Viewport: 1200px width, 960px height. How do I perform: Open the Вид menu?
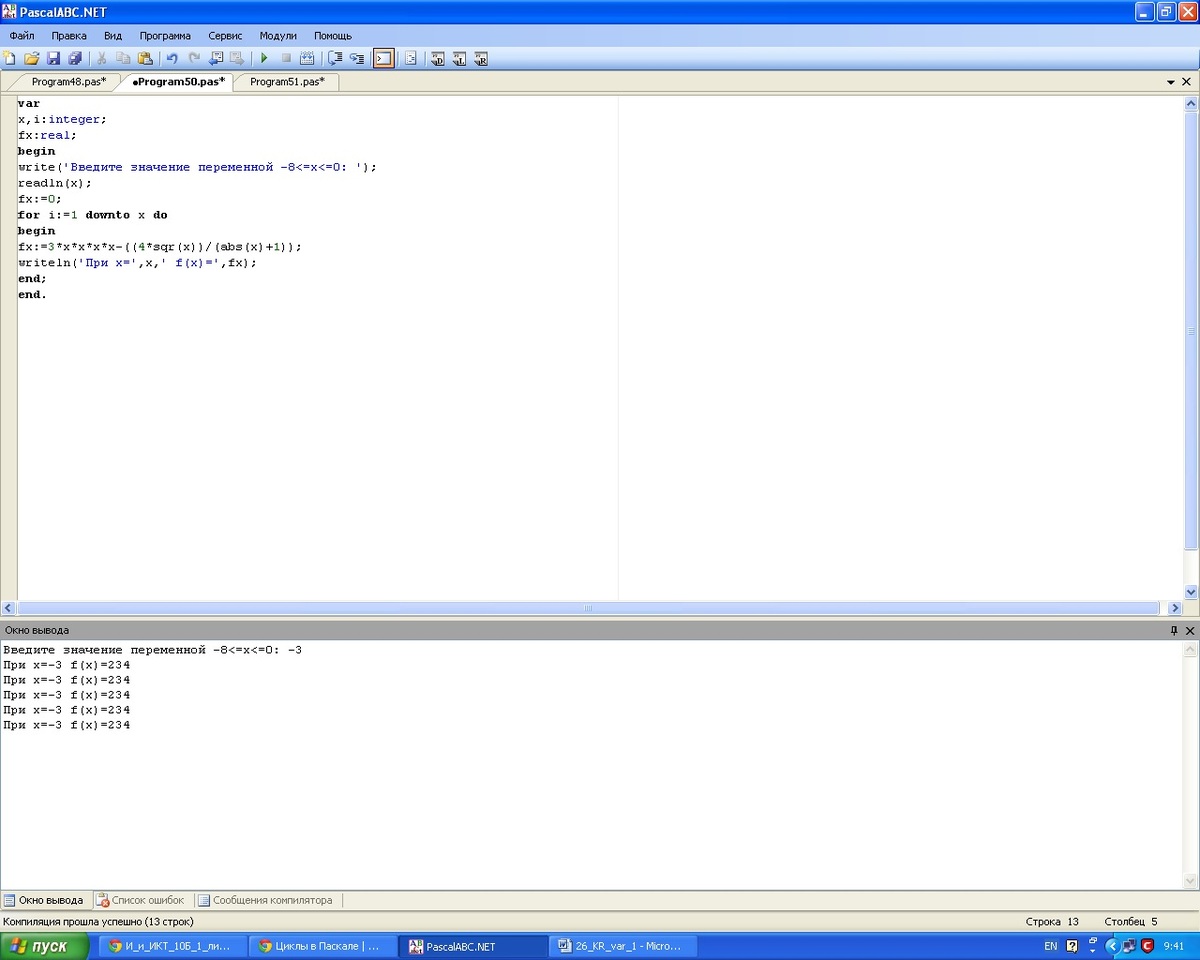click(113, 35)
